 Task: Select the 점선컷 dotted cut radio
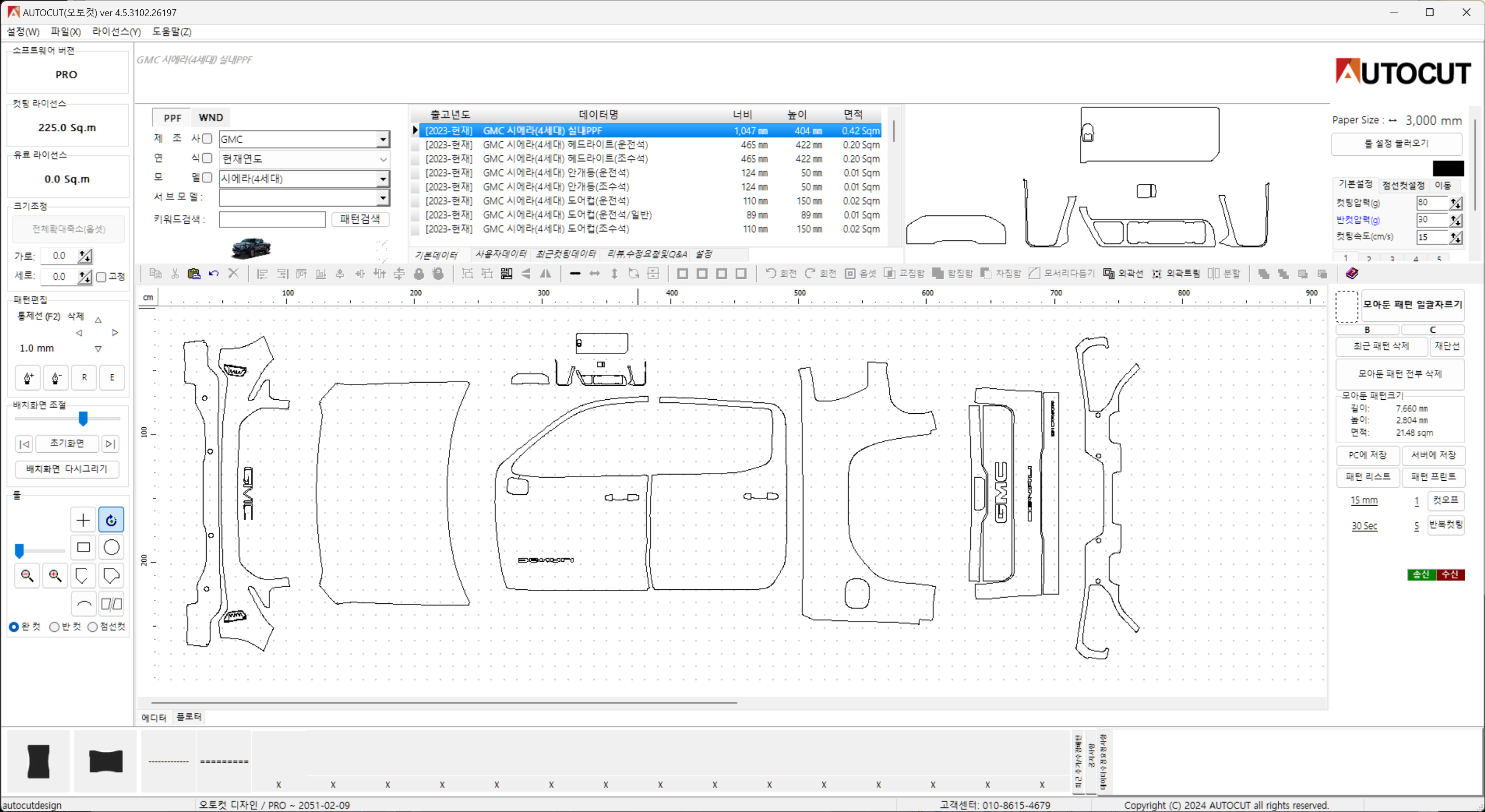pyautogui.click(x=93, y=627)
